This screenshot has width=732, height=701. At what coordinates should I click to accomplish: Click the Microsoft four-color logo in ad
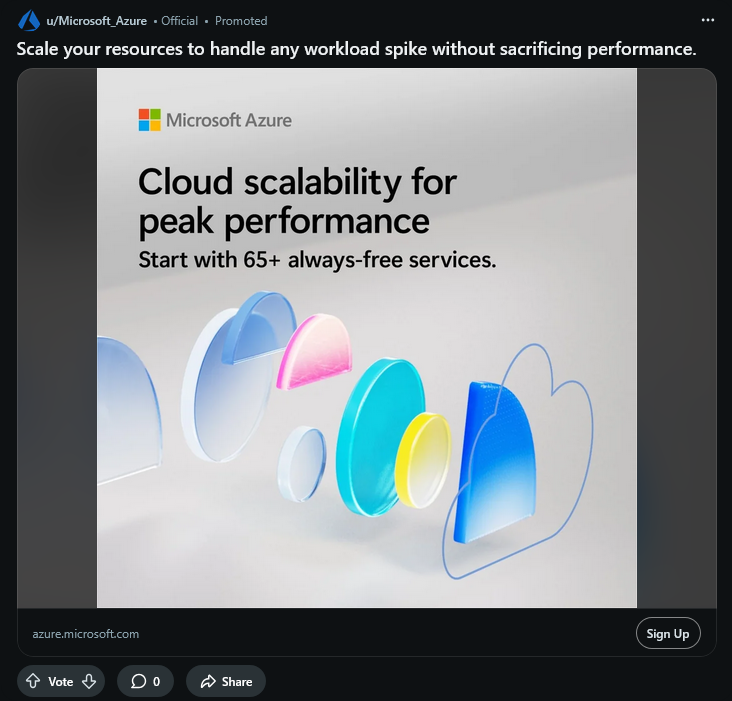coord(149,120)
